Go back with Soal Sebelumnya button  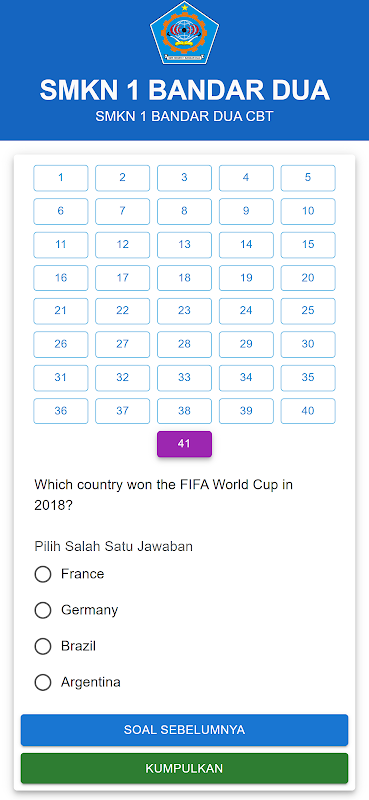tap(184, 730)
